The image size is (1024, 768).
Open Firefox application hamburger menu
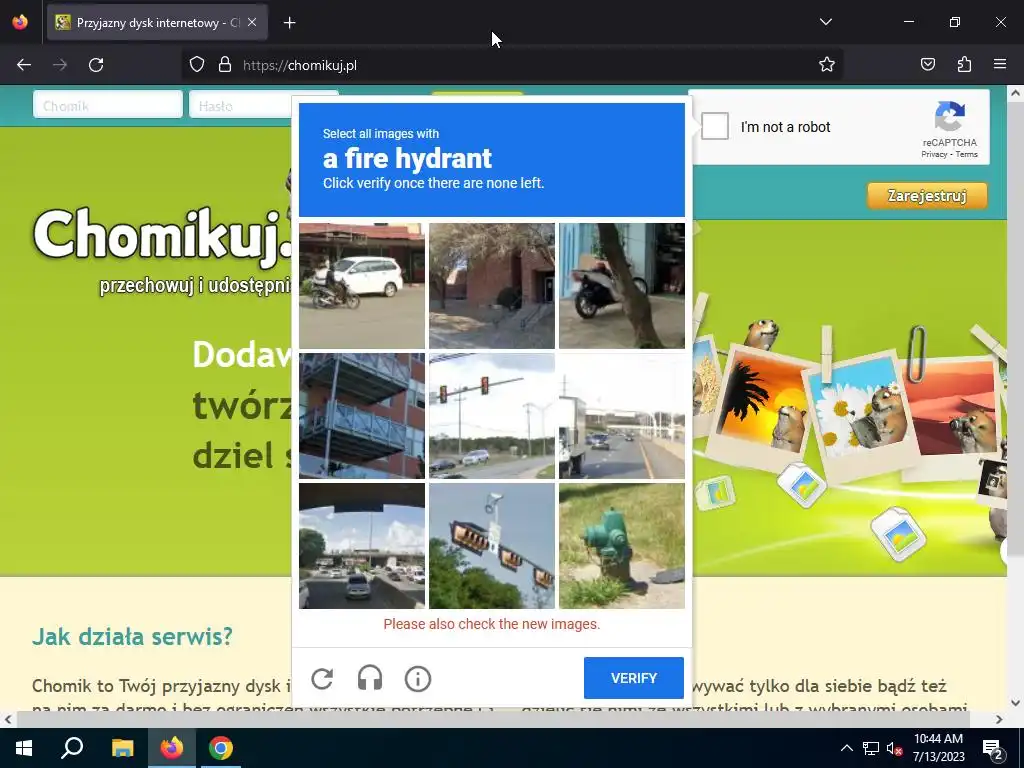click(1000, 65)
